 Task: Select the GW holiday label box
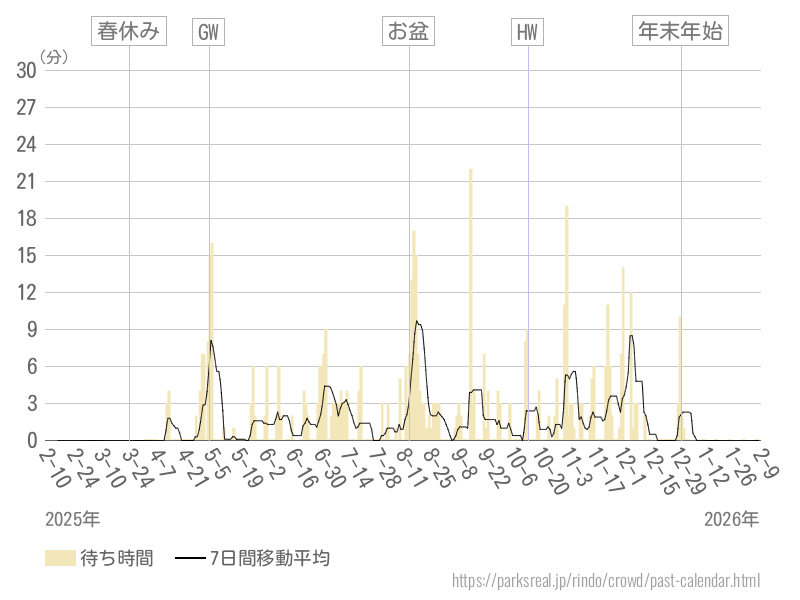click(208, 32)
